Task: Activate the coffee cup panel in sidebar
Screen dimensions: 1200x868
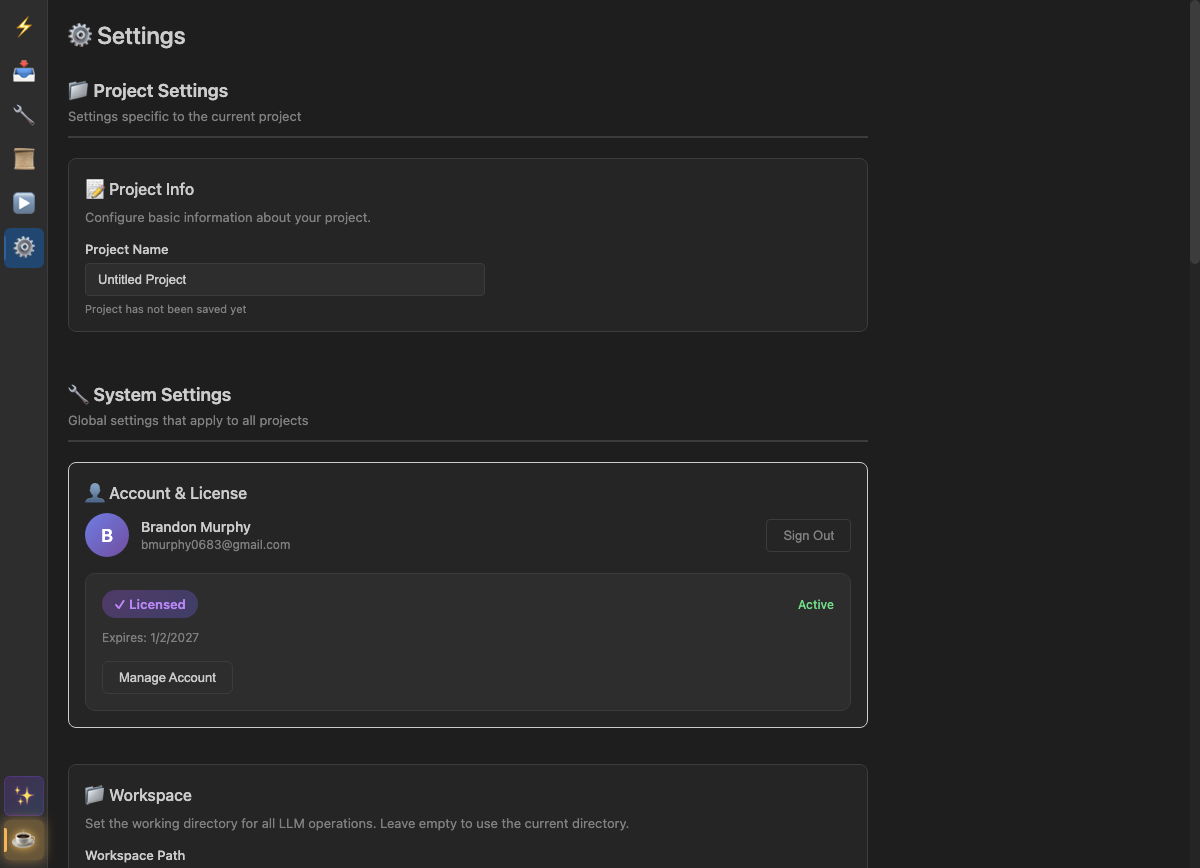Action: (x=23, y=840)
